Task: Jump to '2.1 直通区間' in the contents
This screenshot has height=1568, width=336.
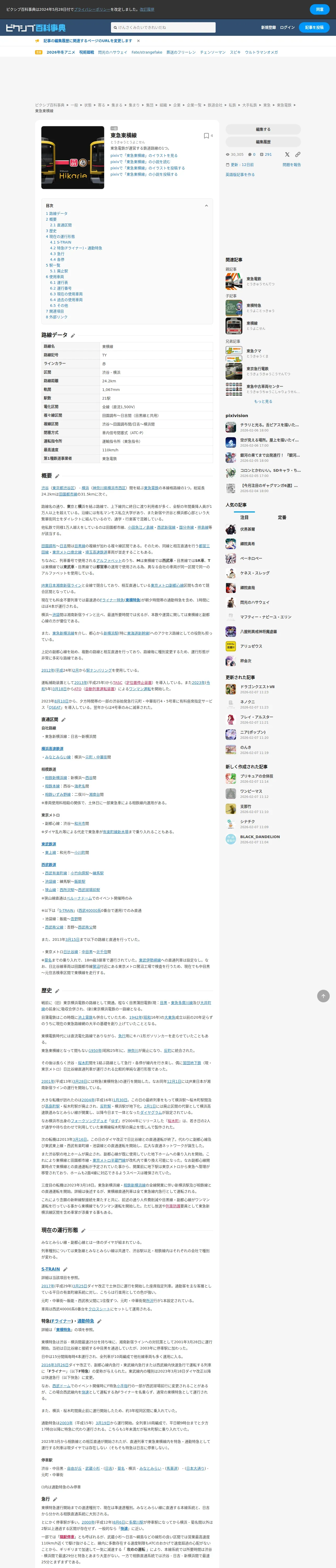Action: (61, 225)
